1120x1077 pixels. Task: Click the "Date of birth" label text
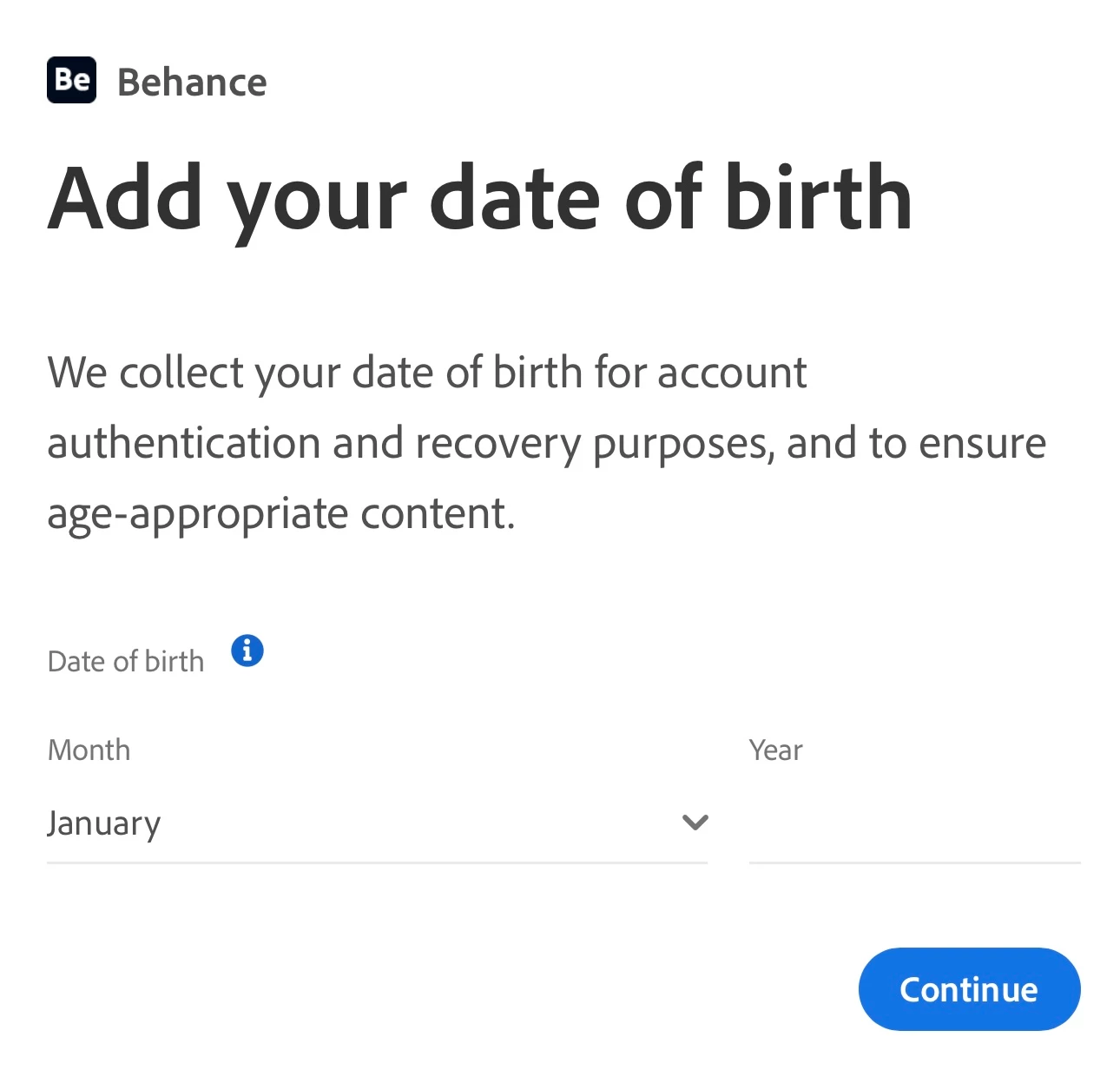126,661
